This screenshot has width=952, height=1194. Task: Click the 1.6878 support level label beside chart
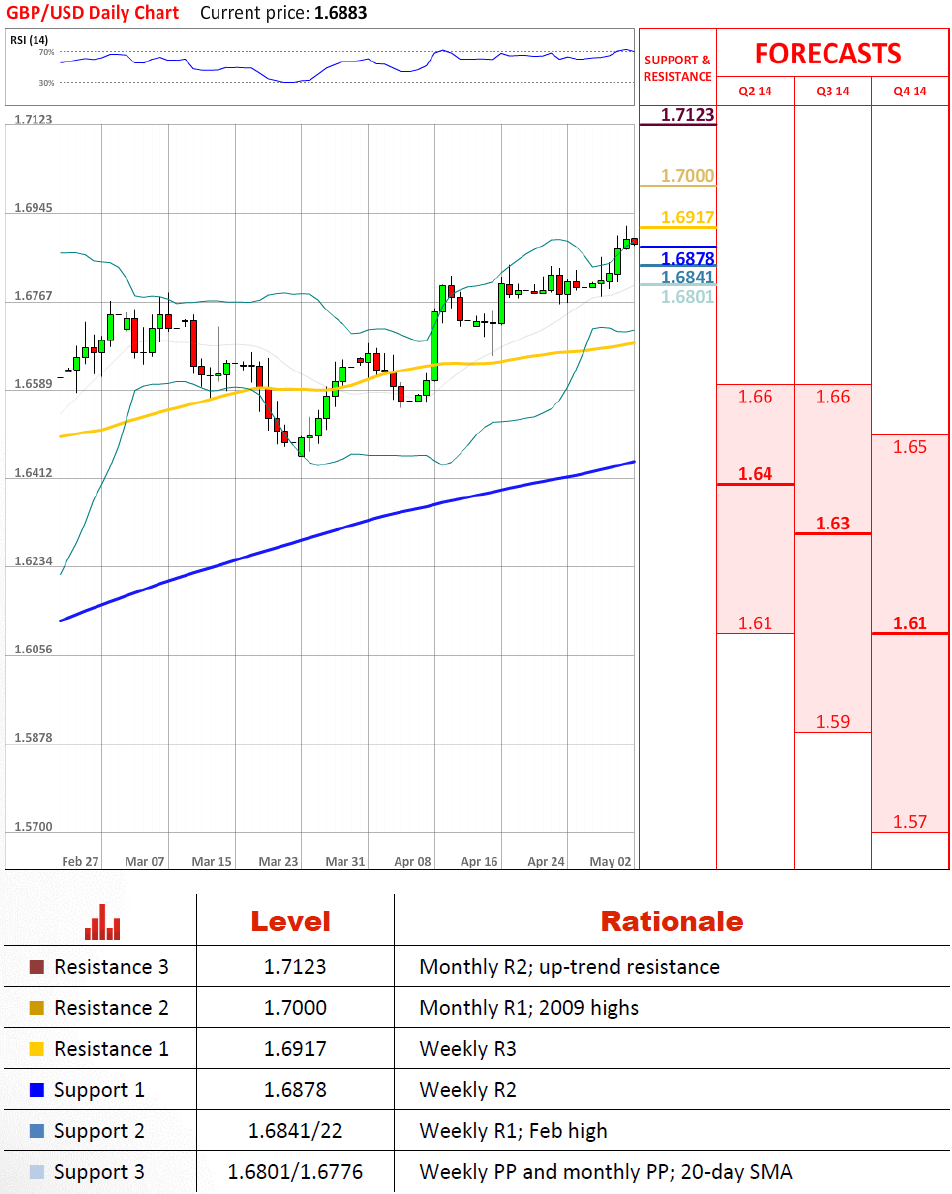pyautogui.click(x=687, y=258)
